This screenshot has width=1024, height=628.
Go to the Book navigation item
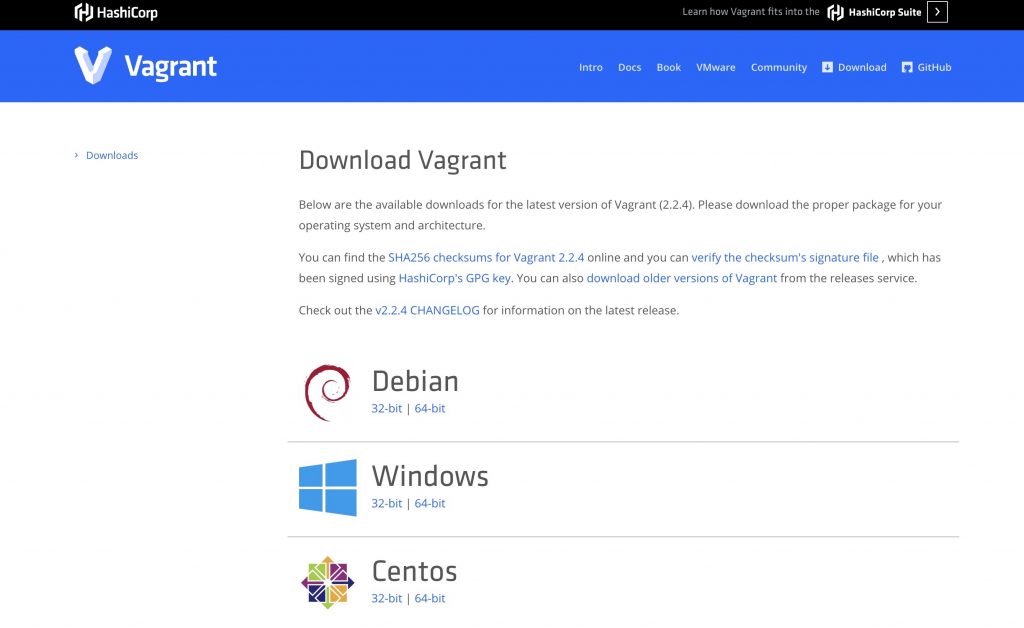[x=669, y=67]
